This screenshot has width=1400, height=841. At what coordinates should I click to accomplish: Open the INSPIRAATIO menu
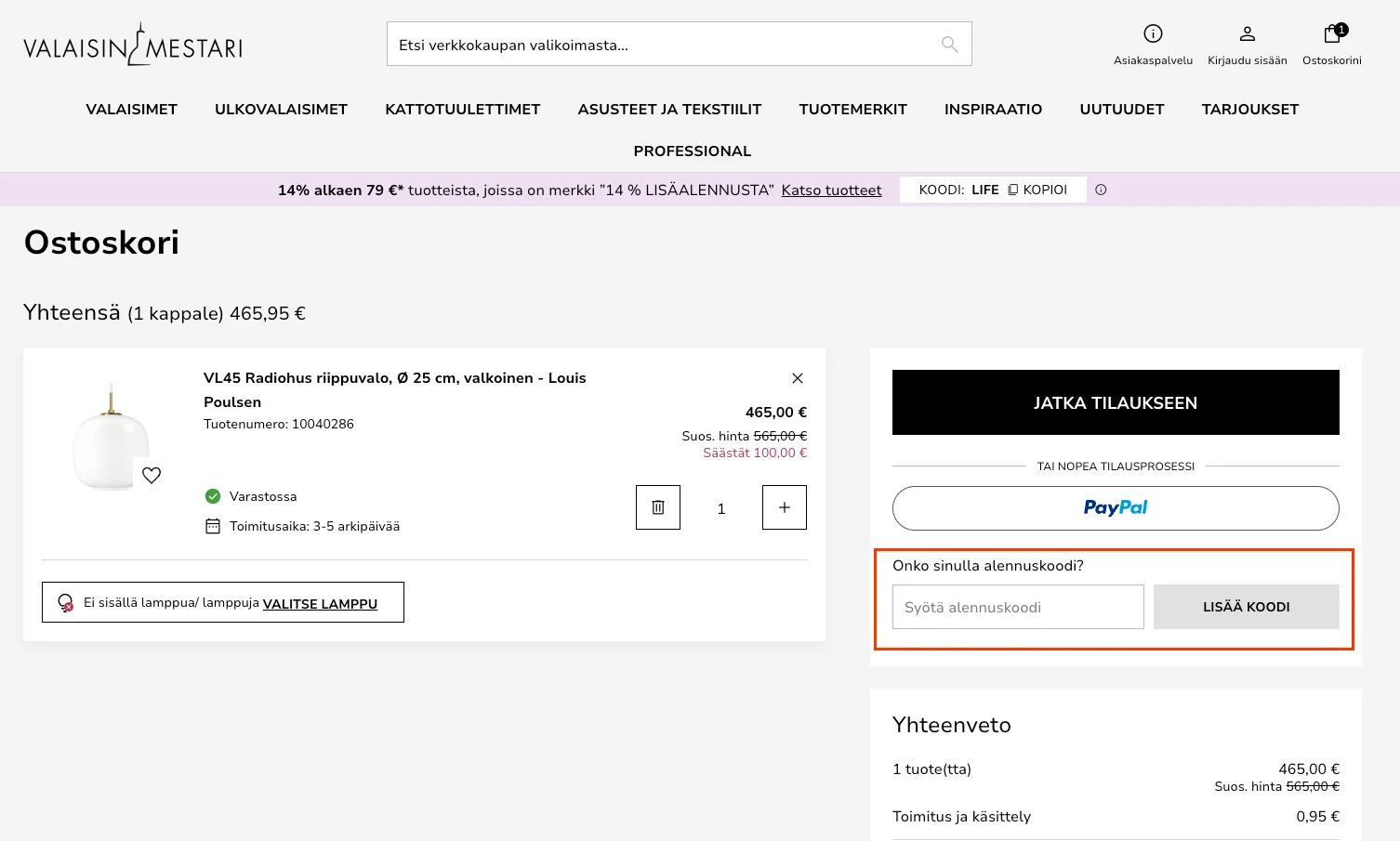pos(994,110)
